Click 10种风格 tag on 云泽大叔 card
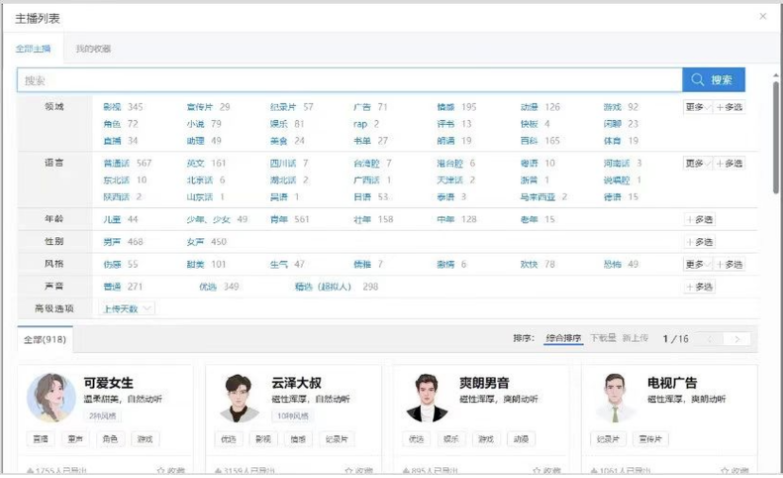This screenshot has width=783, height=478. click(x=292, y=416)
